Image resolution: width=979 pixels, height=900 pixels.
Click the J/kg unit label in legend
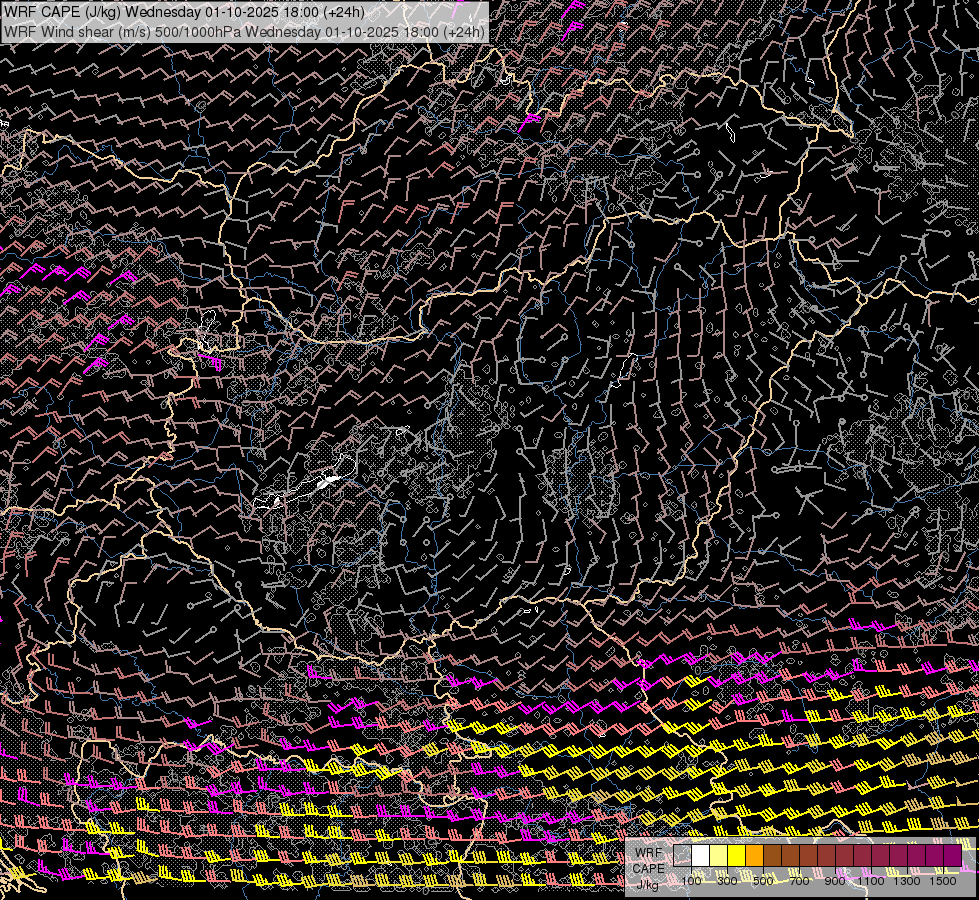[648, 884]
